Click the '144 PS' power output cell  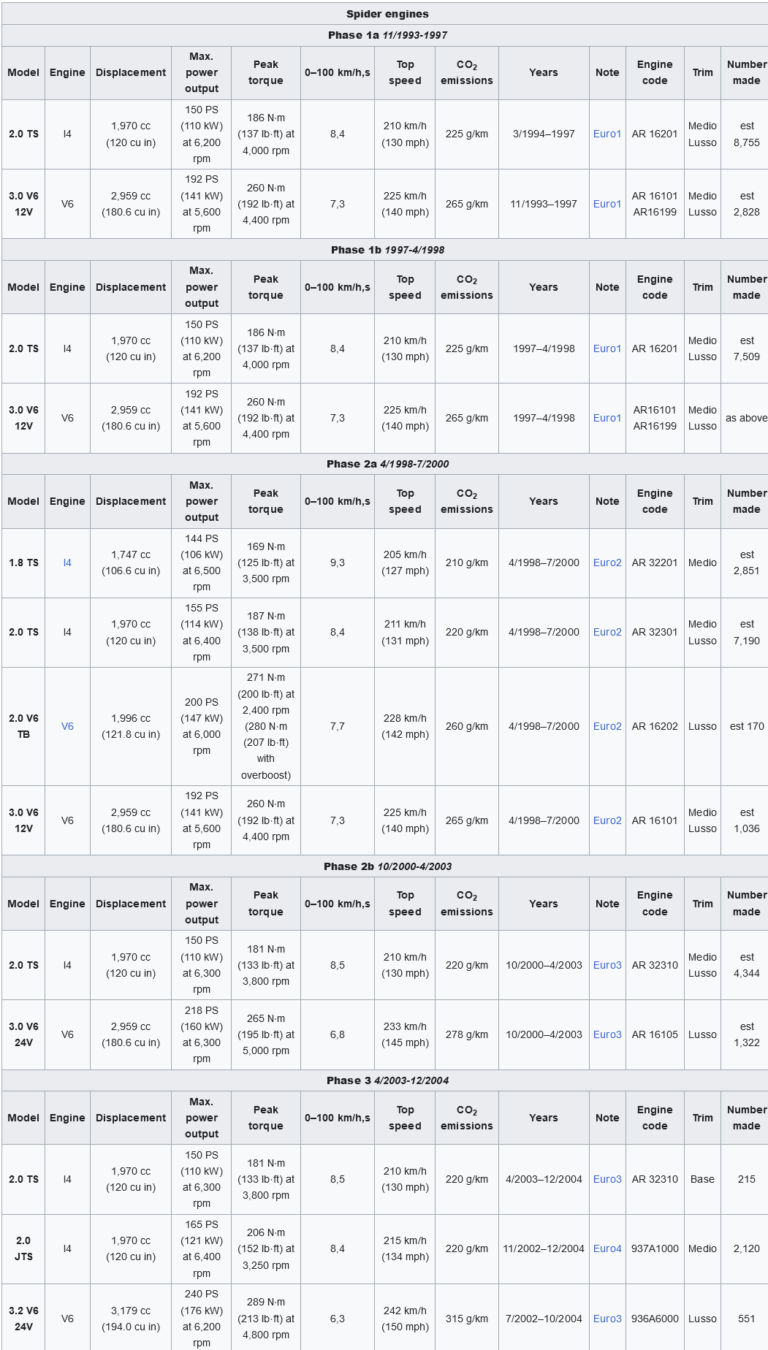(x=201, y=563)
